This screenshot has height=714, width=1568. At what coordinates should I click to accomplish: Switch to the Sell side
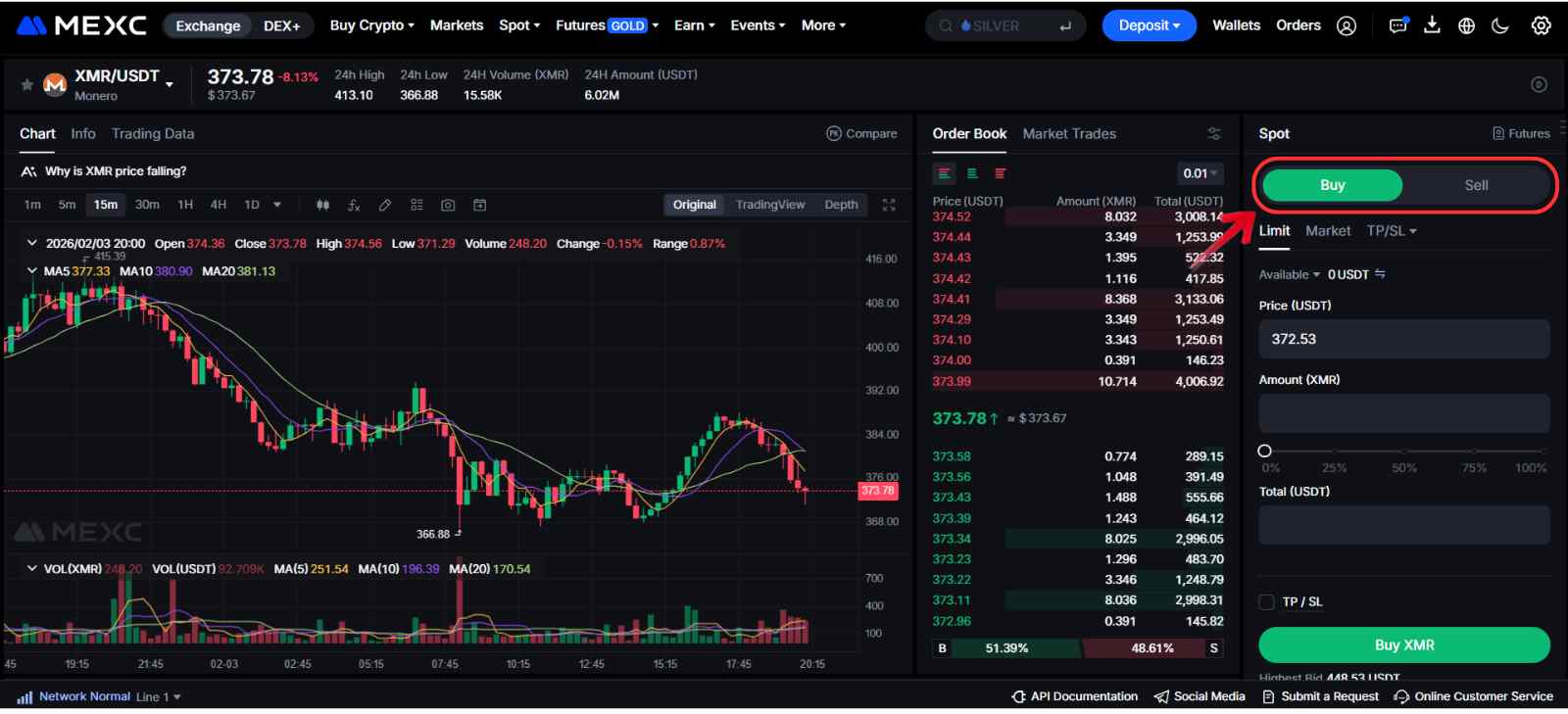point(1476,185)
